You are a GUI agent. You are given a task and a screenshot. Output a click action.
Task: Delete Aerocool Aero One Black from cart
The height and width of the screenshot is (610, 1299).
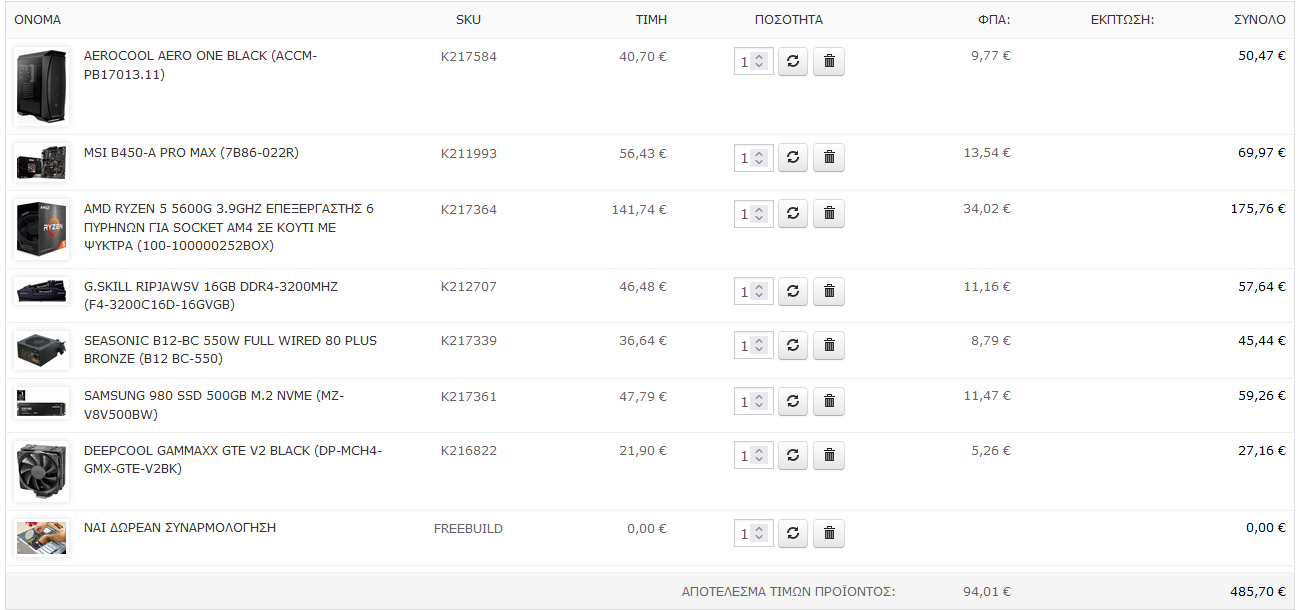coord(829,62)
